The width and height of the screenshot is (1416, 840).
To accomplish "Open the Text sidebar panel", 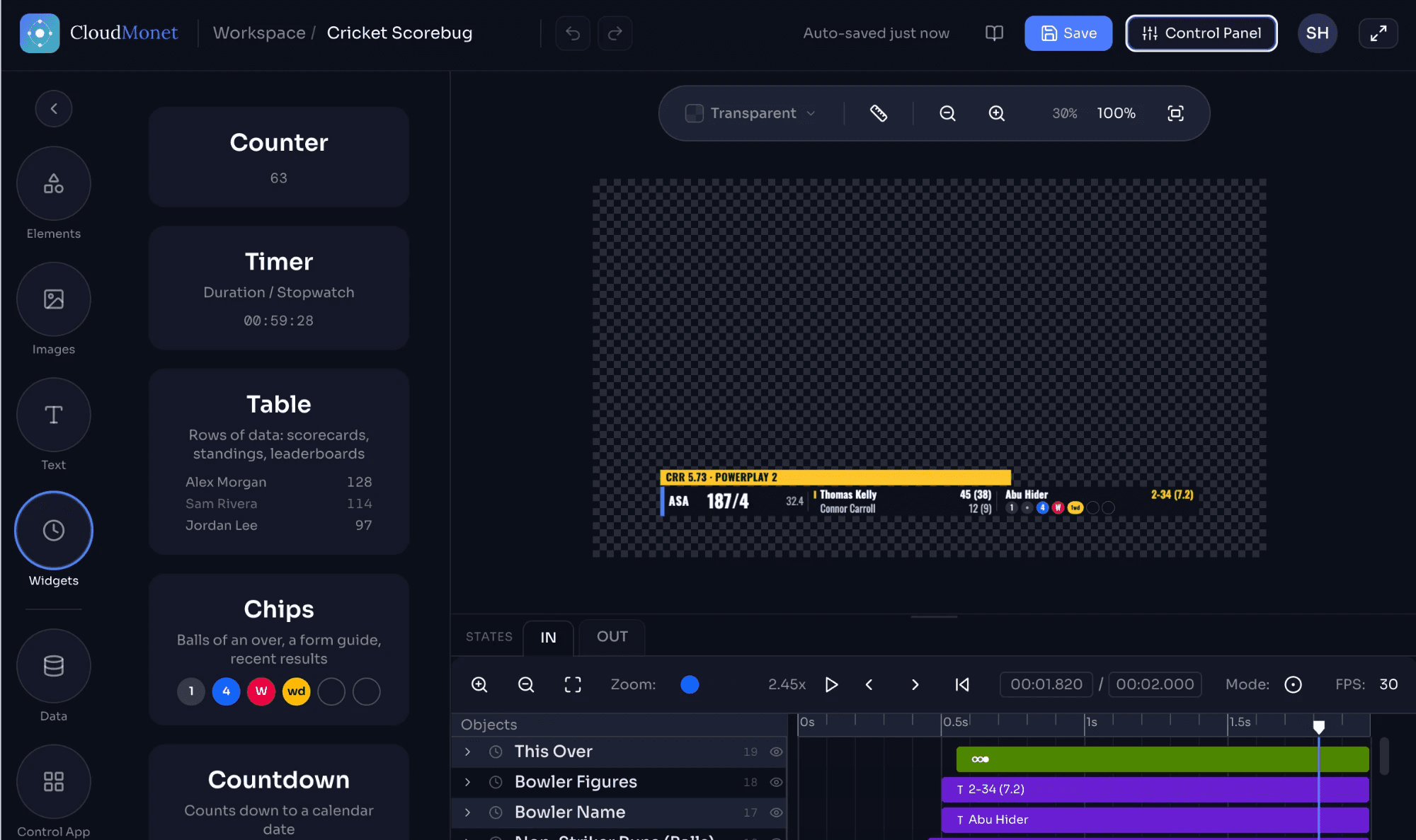I will [x=54, y=415].
